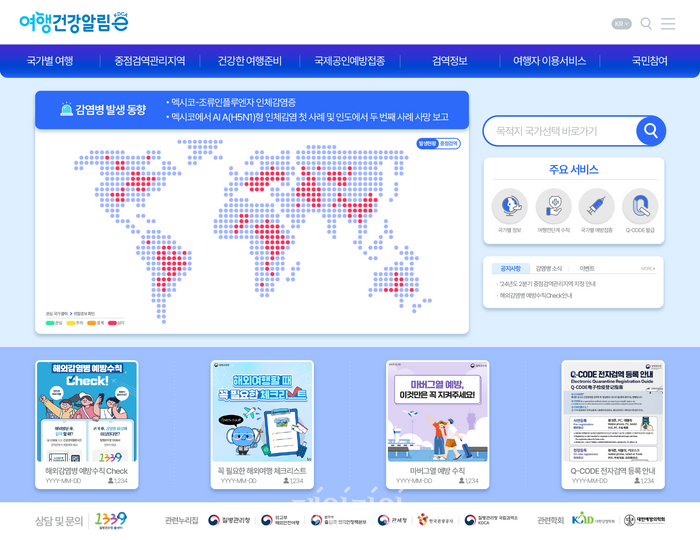Screen dimensions: 700x540
Task: Toggle map to 중점검역 view
Action: click(x=449, y=144)
